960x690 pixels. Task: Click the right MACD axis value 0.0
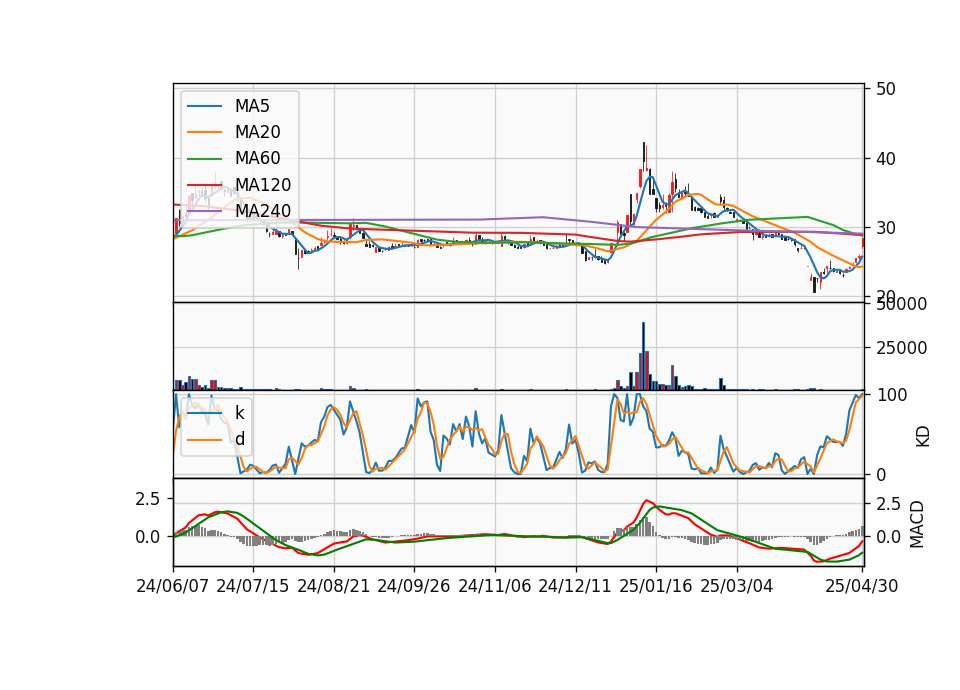pos(888,538)
